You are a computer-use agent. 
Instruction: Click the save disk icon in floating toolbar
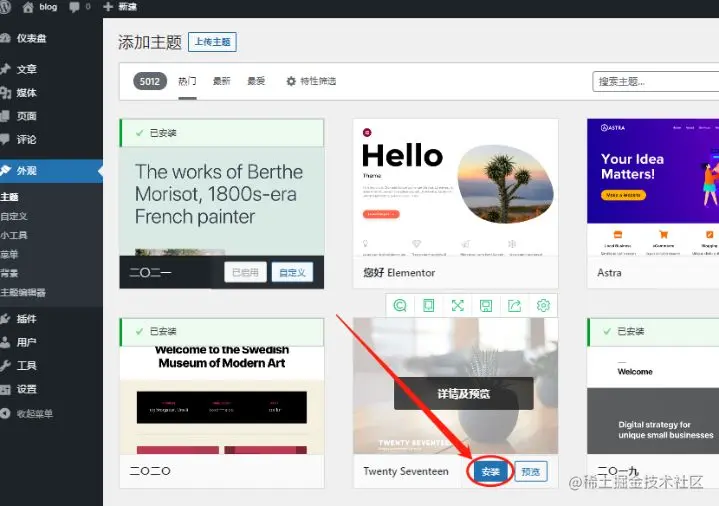486,306
